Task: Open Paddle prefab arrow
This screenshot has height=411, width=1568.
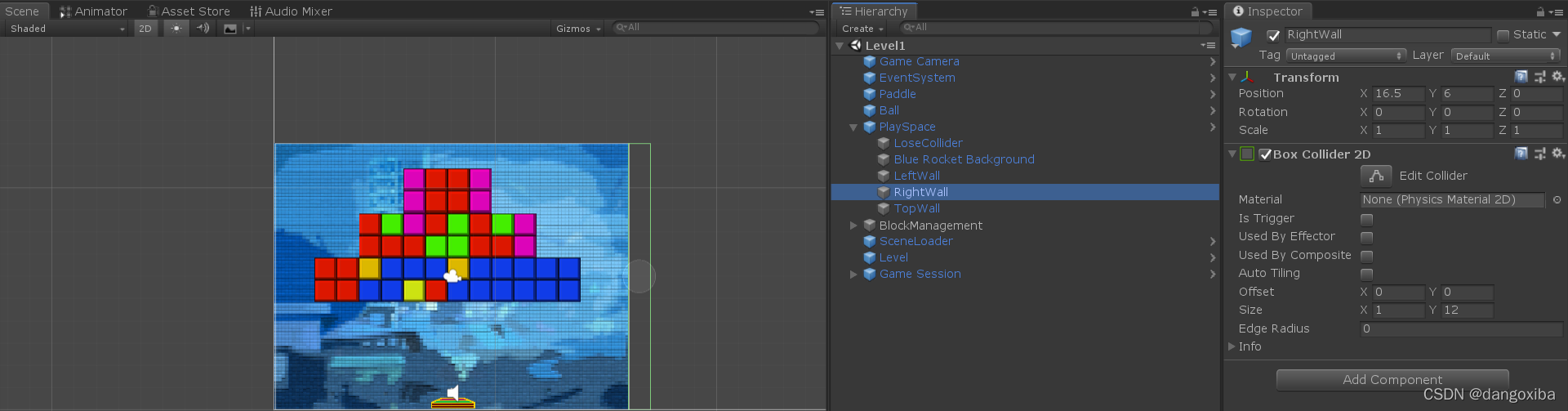Action: (1213, 95)
